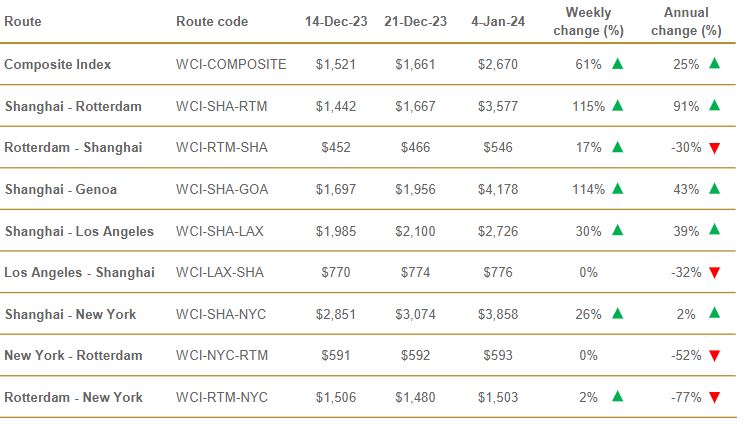
Task: Click the Route column header
Action: [x=23, y=21]
